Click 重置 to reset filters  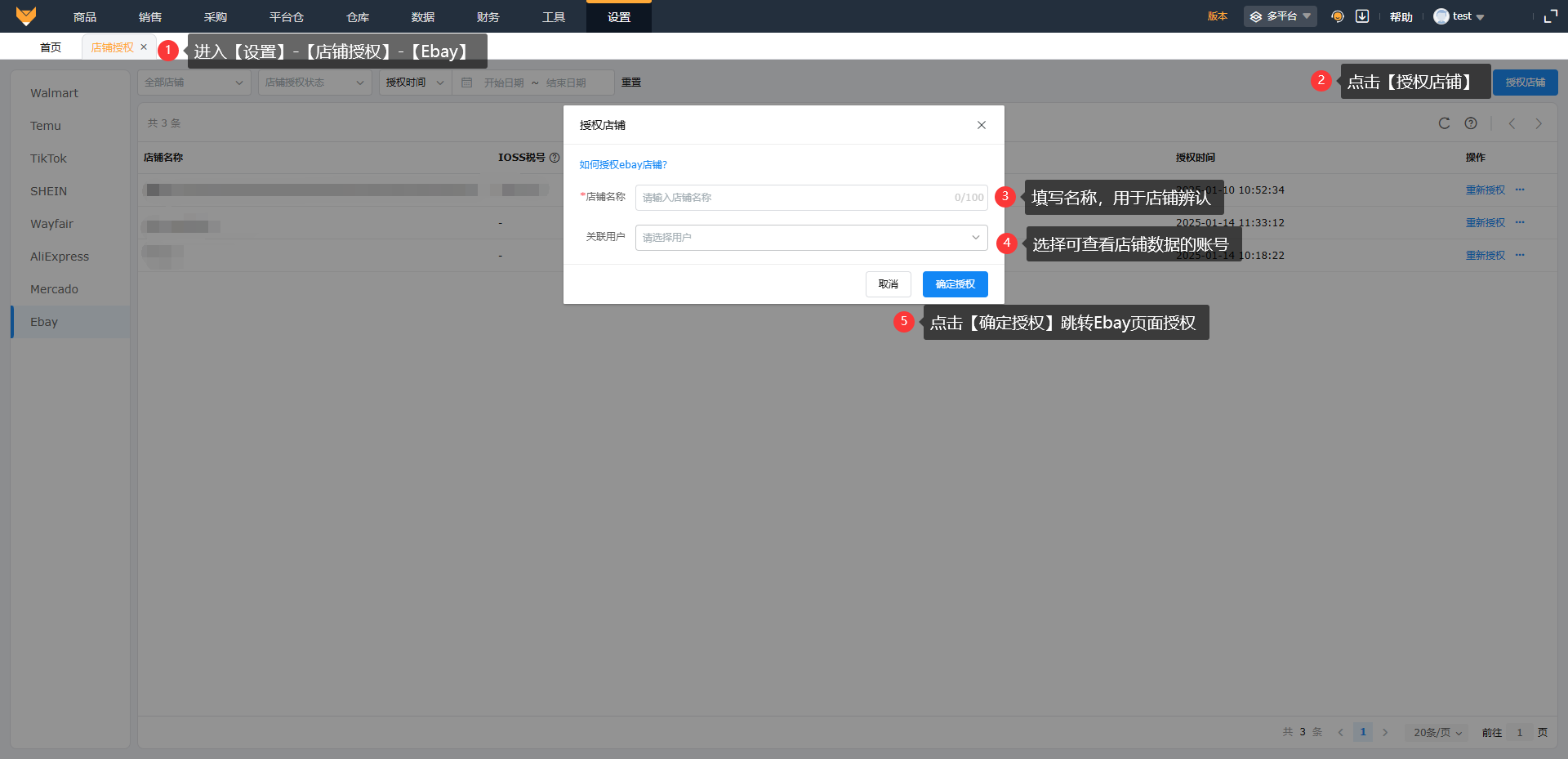(x=631, y=83)
